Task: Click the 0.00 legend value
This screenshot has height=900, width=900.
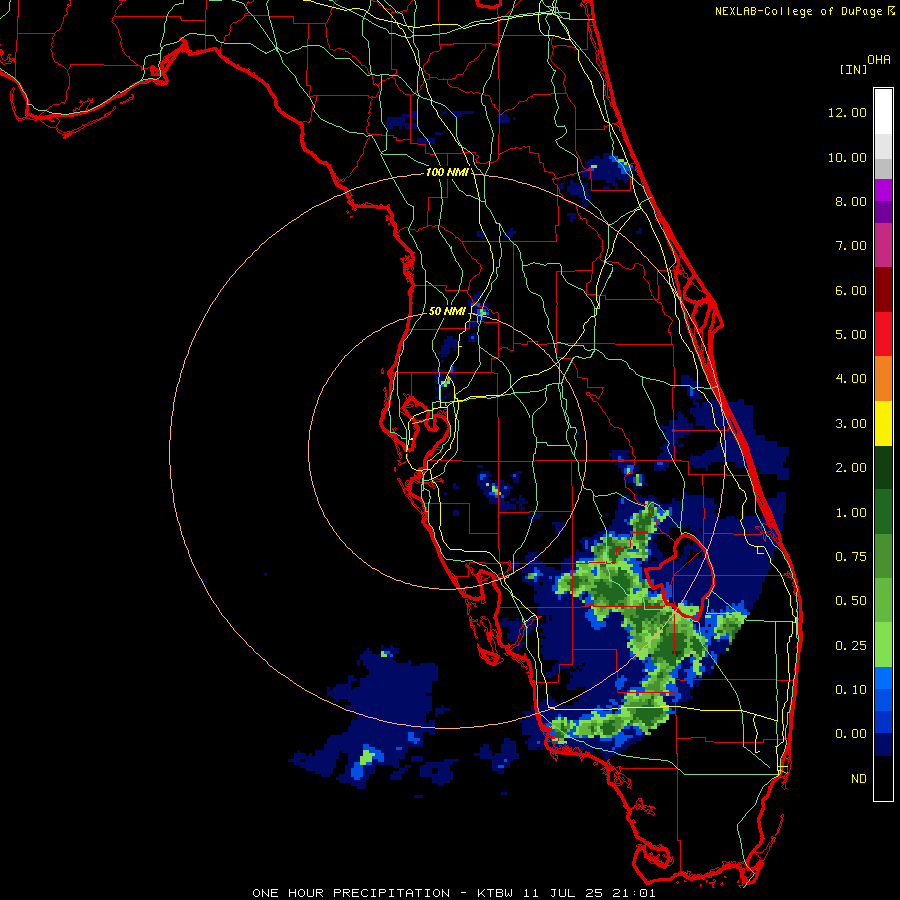Action: pos(851,734)
